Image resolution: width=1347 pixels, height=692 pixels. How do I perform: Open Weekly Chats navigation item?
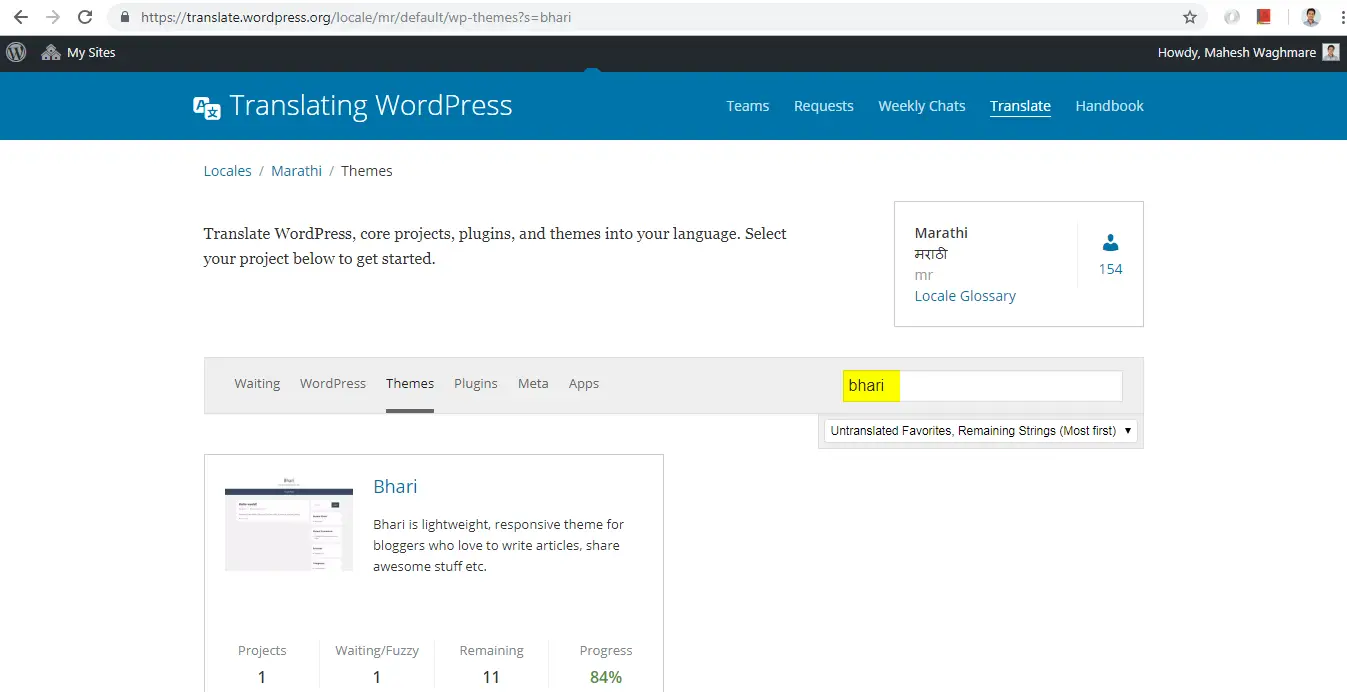[922, 106]
